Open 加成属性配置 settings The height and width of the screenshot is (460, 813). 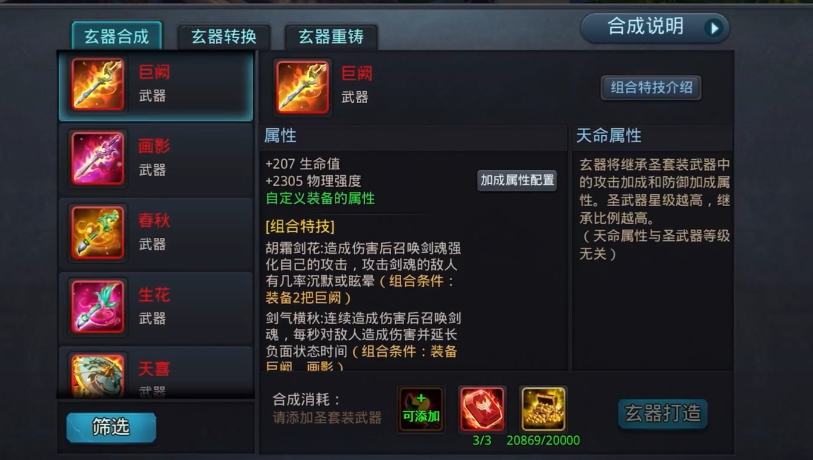(x=517, y=180)
